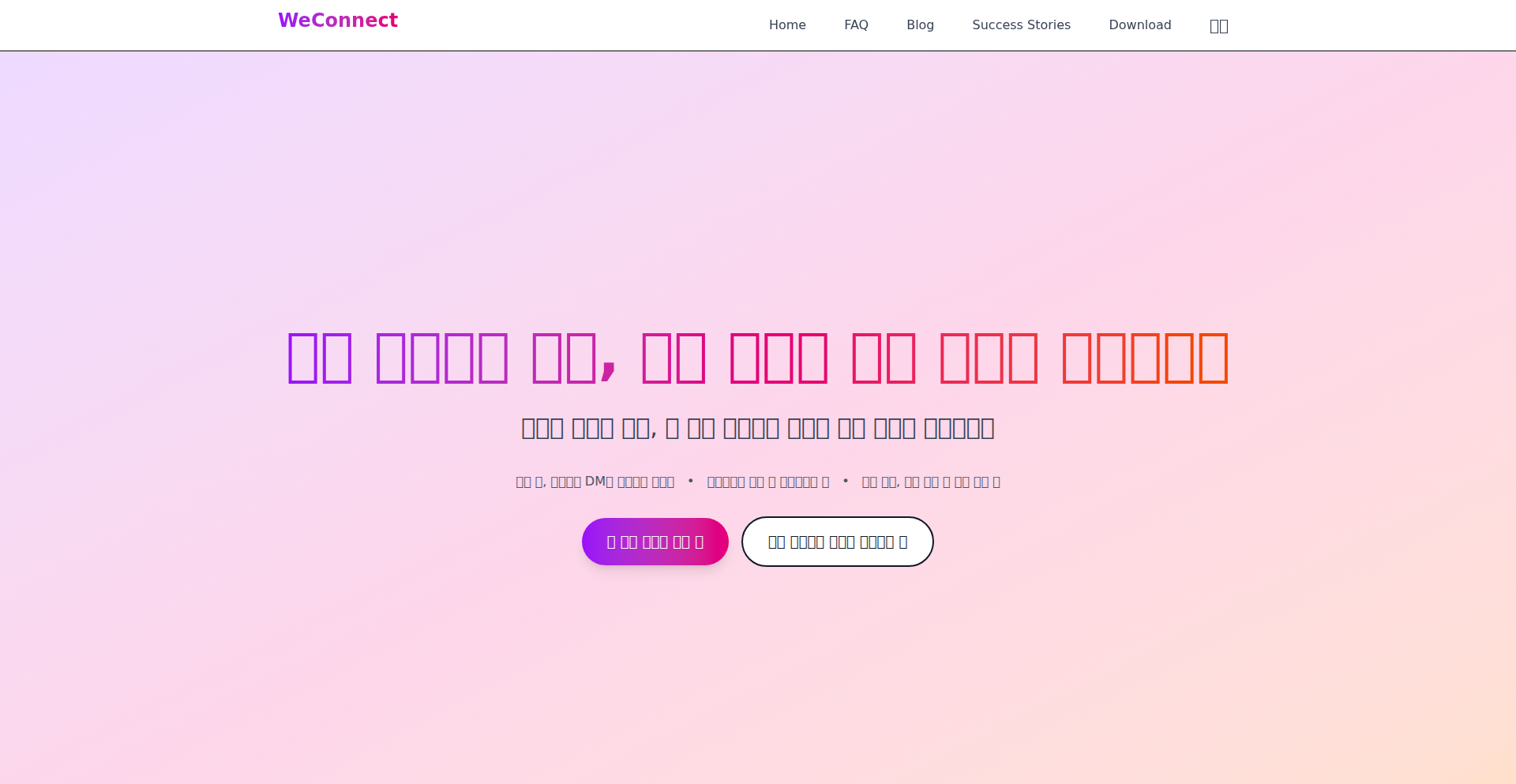
Task: Select Download in the top navigation
Action: (x=1140, y=25)
